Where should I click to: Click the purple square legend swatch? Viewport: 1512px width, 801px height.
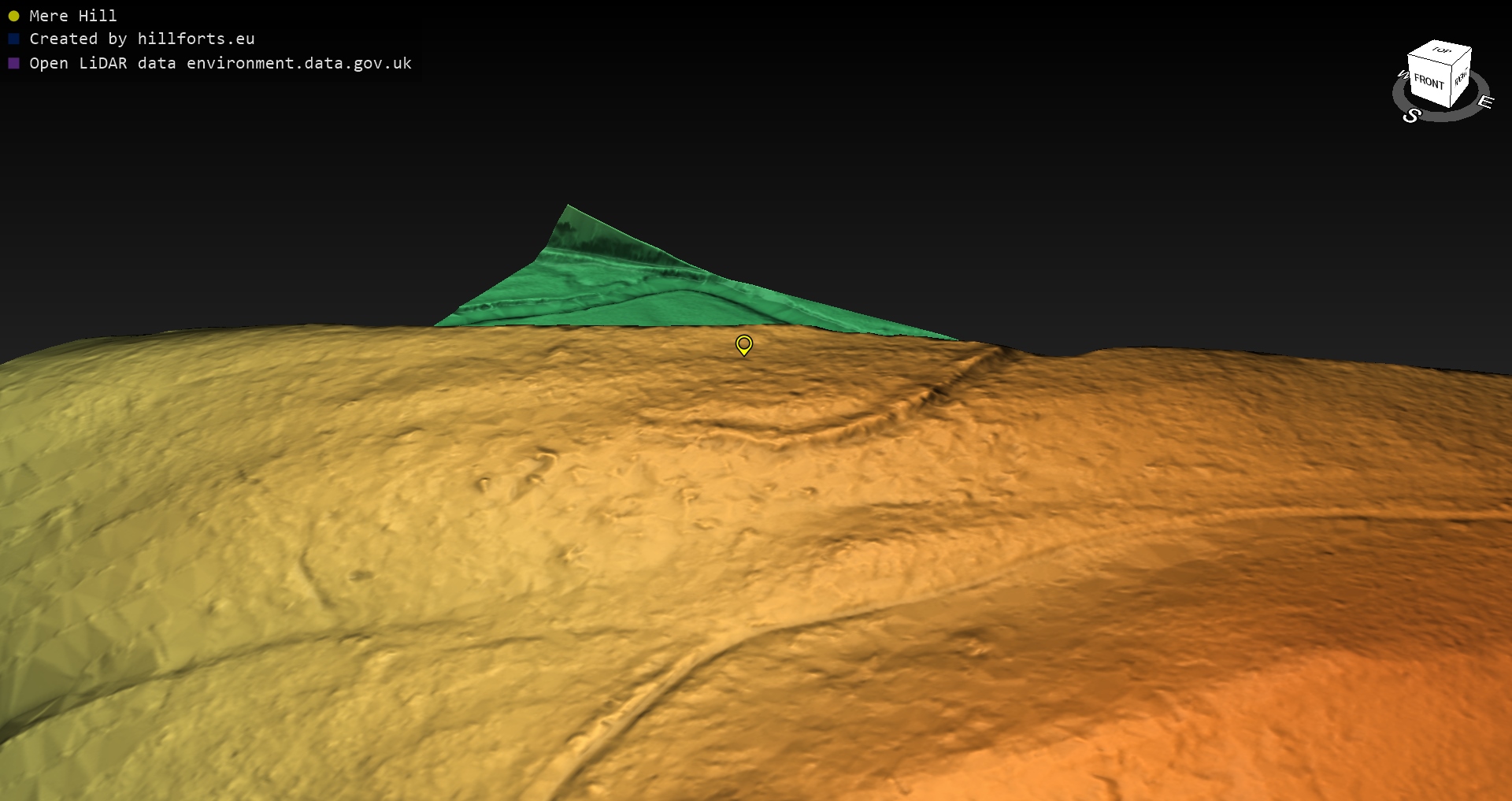13,63
